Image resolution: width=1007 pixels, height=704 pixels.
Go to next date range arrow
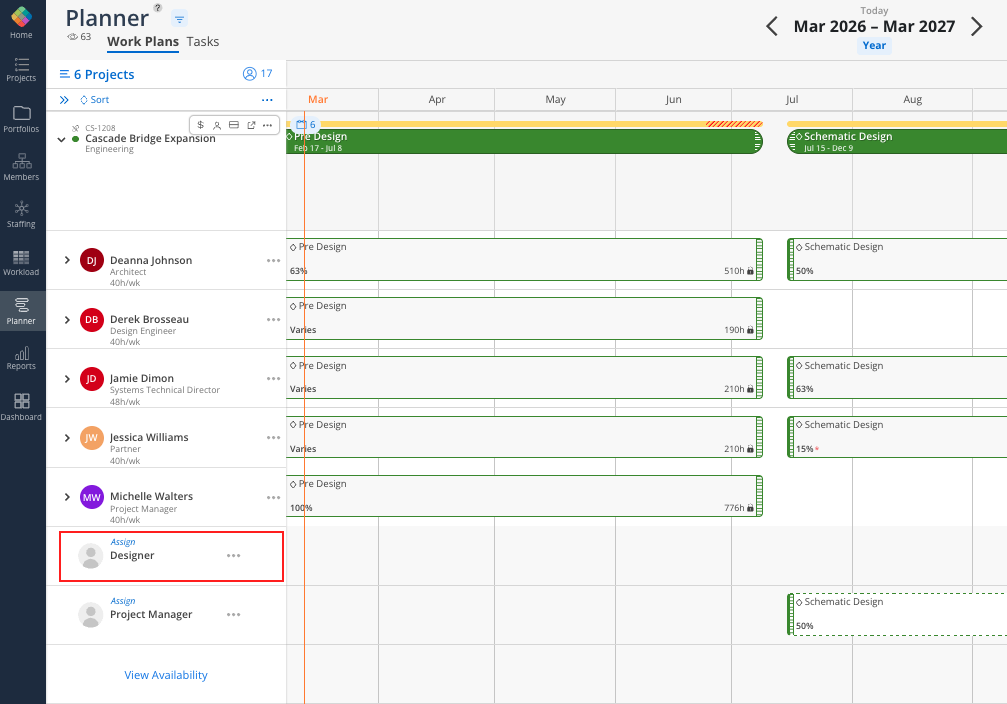[x=976, y=26]
